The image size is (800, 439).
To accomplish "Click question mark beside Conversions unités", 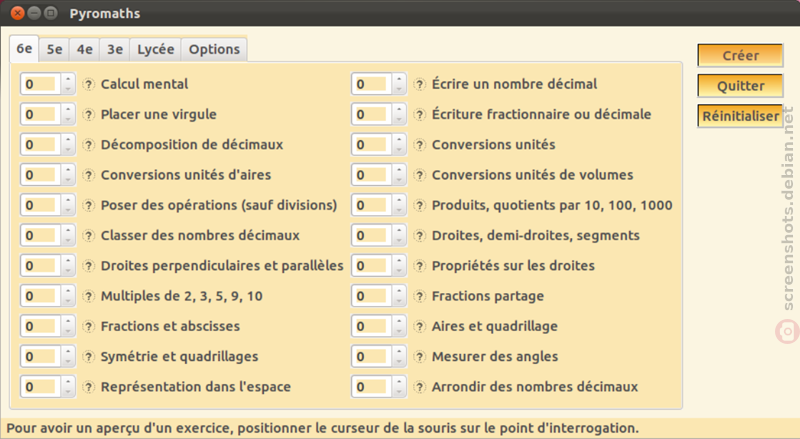I will [419, 145].
